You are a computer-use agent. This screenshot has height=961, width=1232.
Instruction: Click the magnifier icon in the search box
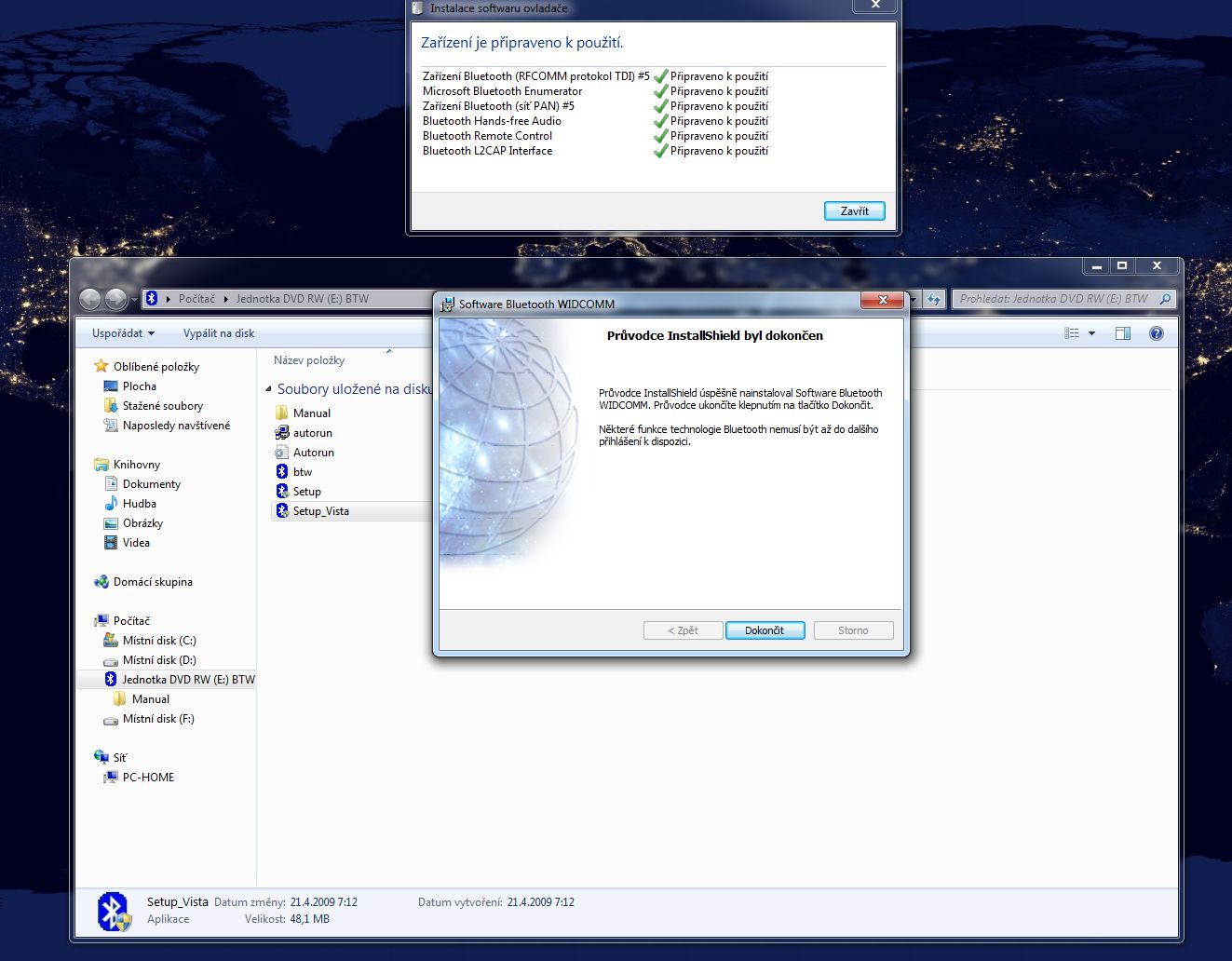[x=1165, y=299]
